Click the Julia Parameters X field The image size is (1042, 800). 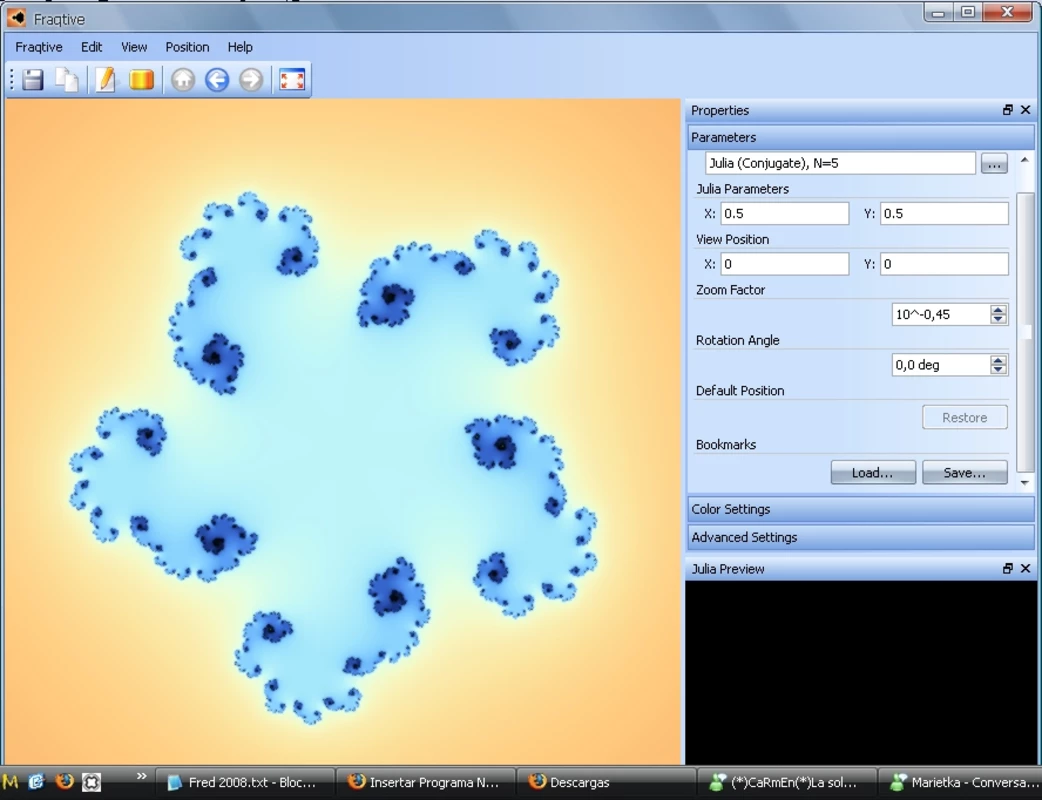point(785,213)
